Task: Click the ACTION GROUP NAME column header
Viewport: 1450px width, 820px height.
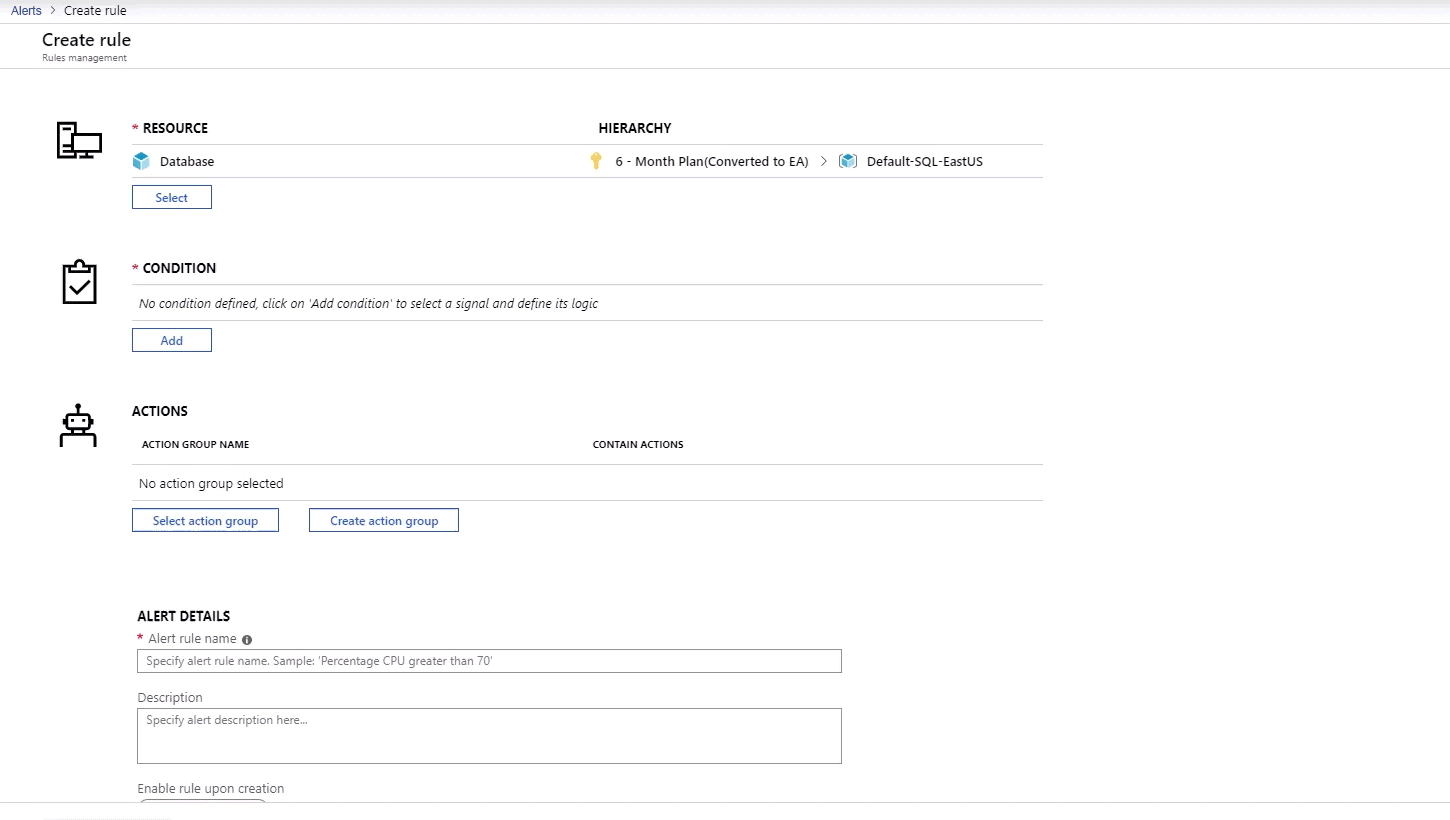Action: pyautogui.click(x=196, y=444)
